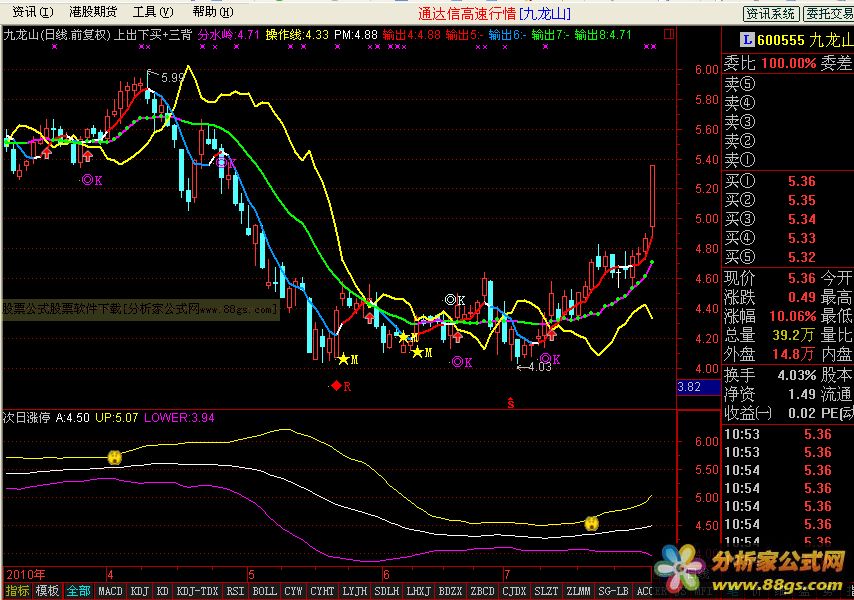The image size is (854, 600).
Task: Click month 7 timeline marker
Action: (507, 574)
